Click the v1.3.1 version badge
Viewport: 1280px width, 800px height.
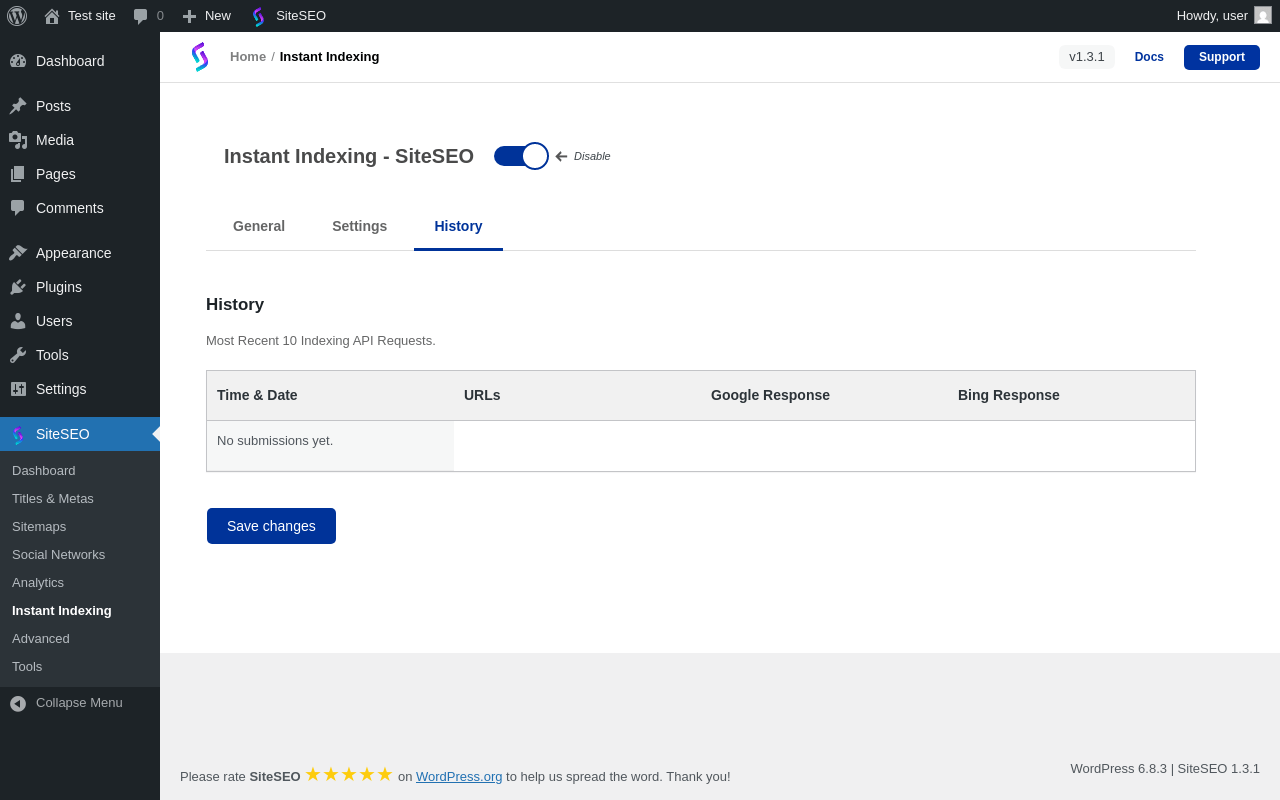[x=1087, y=57]
